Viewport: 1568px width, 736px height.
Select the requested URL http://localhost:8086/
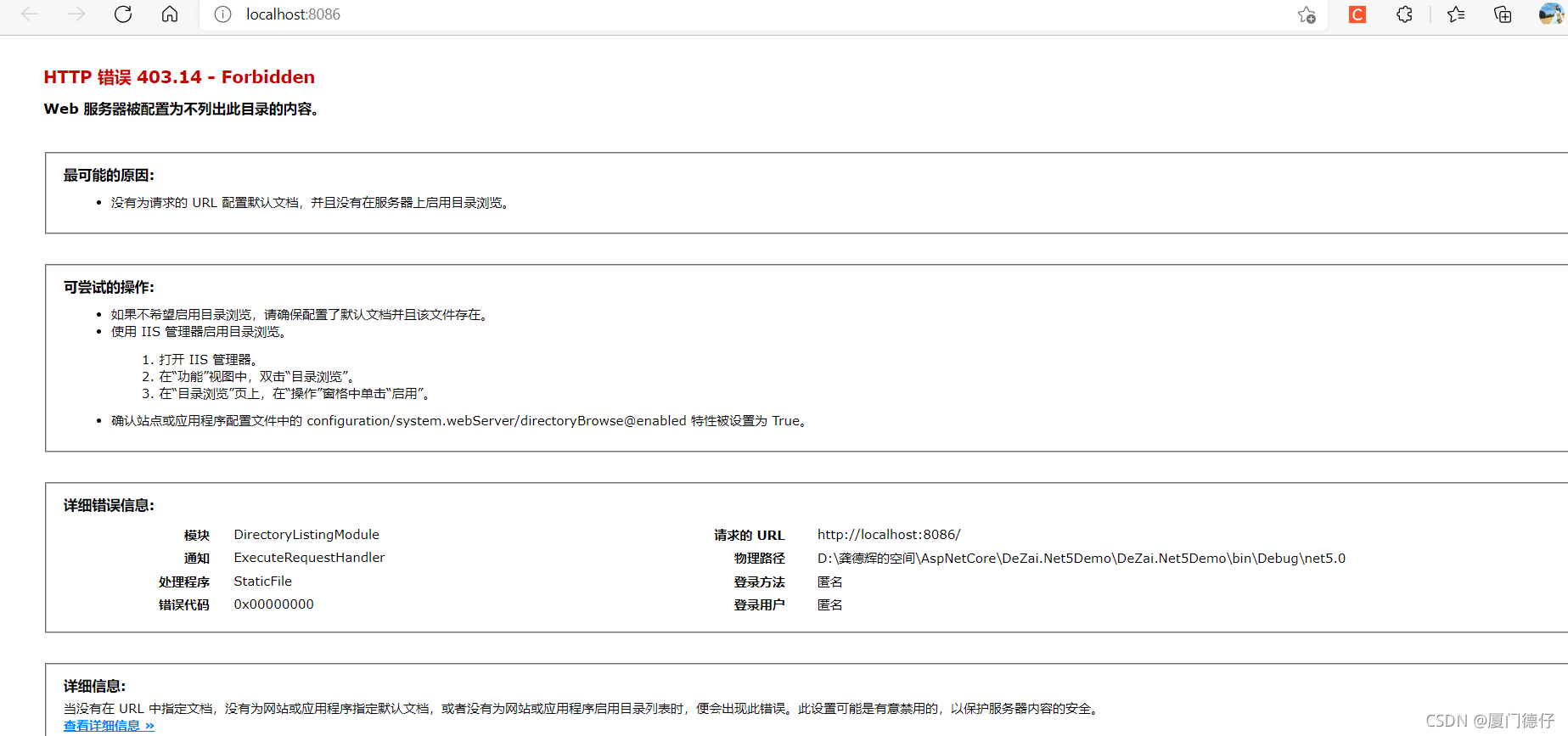click(889, 535)
